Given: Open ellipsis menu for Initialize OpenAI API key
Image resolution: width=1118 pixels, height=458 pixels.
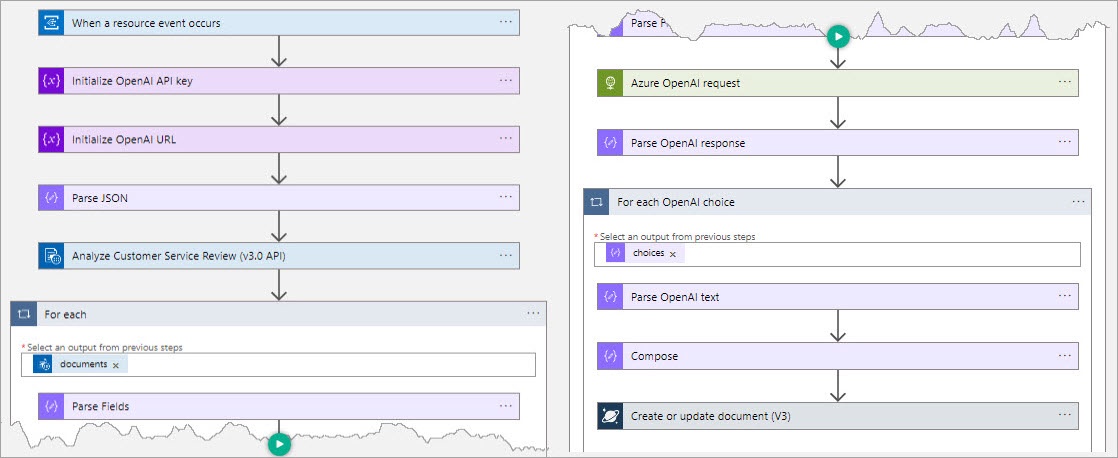Looking at the screenshot, I should pyautogui.click(x=506, y=81).
